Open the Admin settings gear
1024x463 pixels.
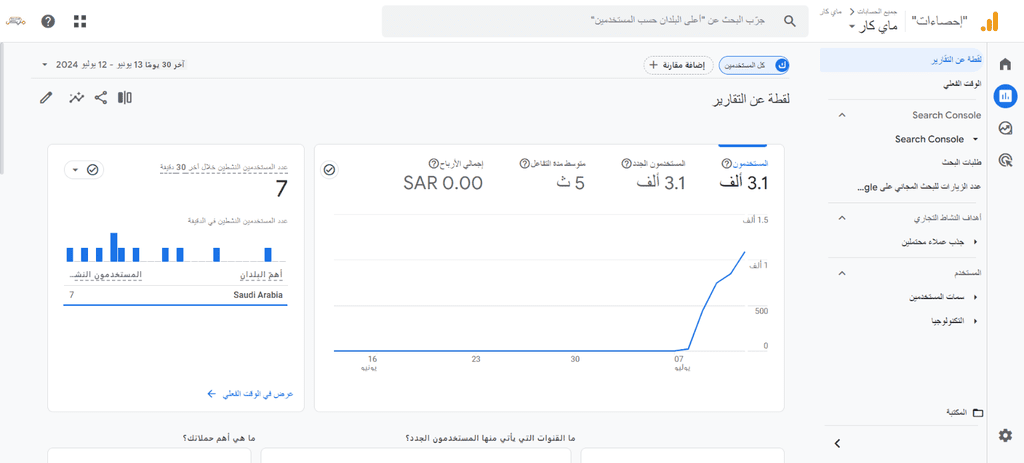pyautogui.click(x=1005, y=435)
